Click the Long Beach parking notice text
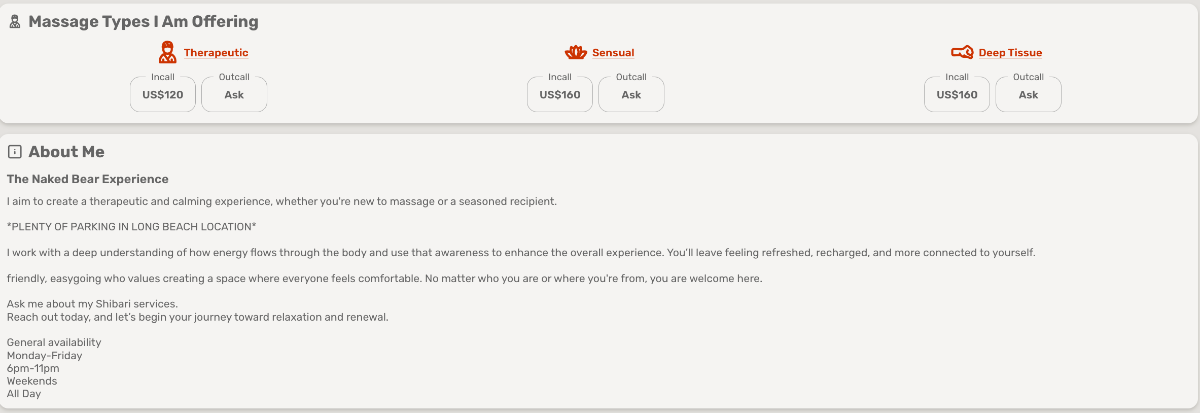 coord(131,227)
